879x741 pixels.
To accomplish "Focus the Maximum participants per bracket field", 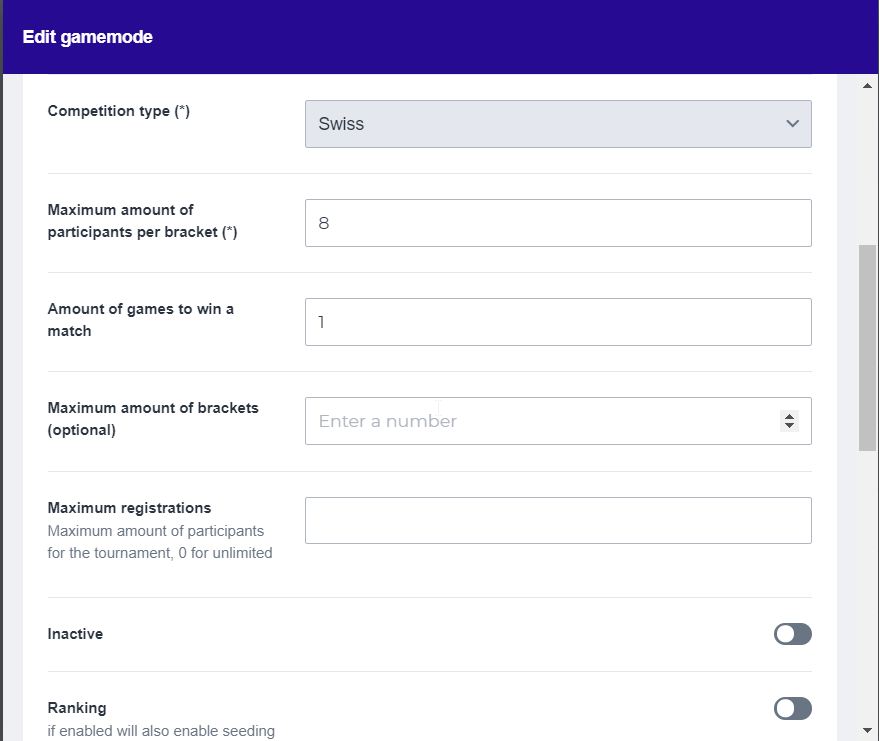I will click(x=557, y=223).
